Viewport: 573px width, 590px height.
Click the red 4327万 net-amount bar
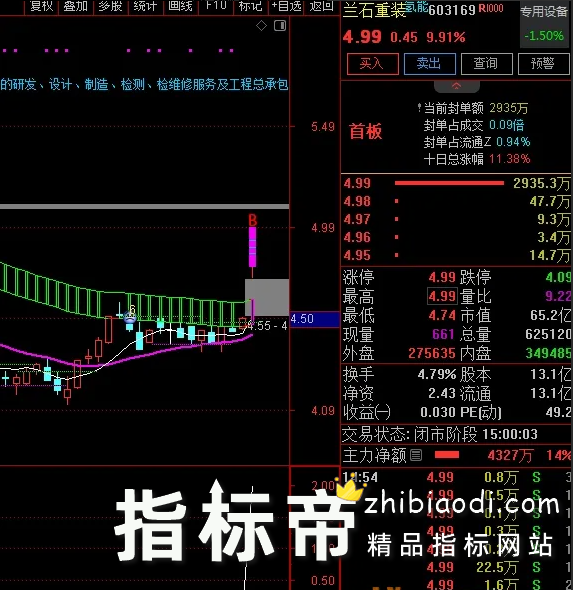pos(447,455)
